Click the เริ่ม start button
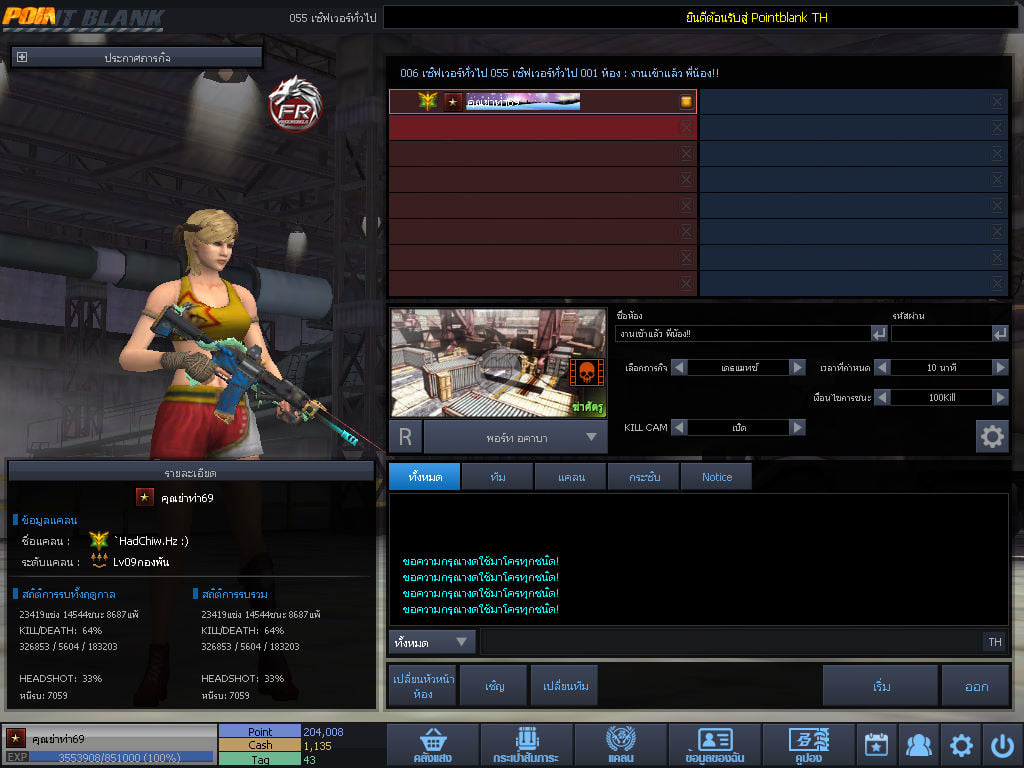The height and width of the screenshot is (768, 1024). (x=880, y=686)
